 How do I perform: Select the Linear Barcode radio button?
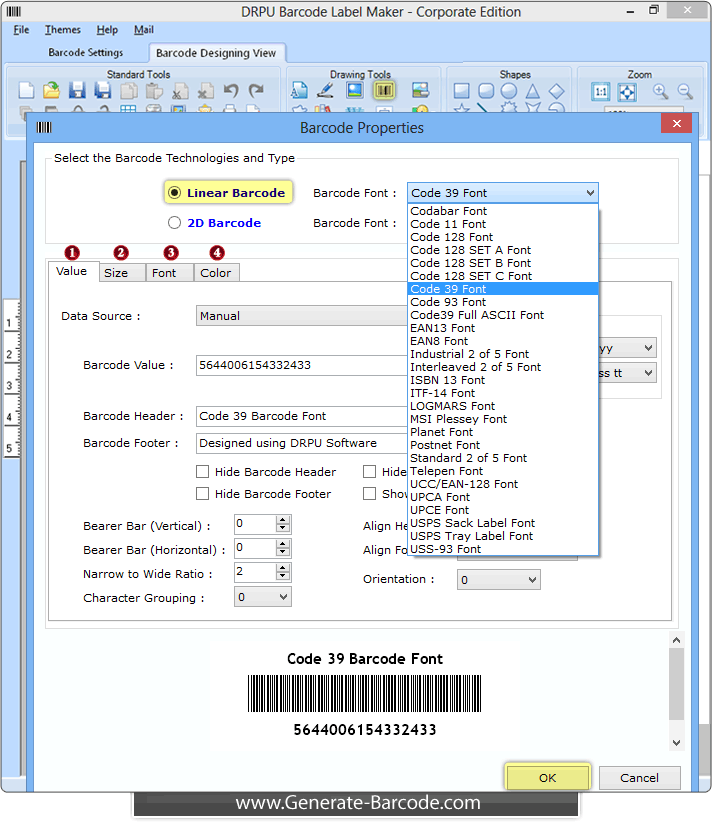175,193
